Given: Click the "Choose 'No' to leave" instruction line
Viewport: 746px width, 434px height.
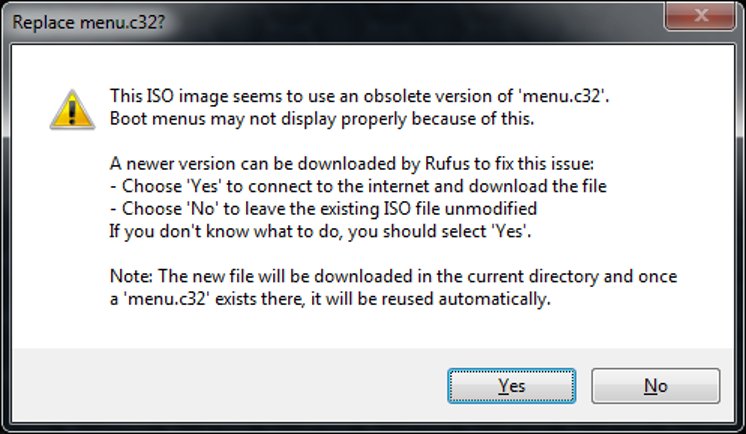Looking at the screenshot, I should click(x=324, y=208).
